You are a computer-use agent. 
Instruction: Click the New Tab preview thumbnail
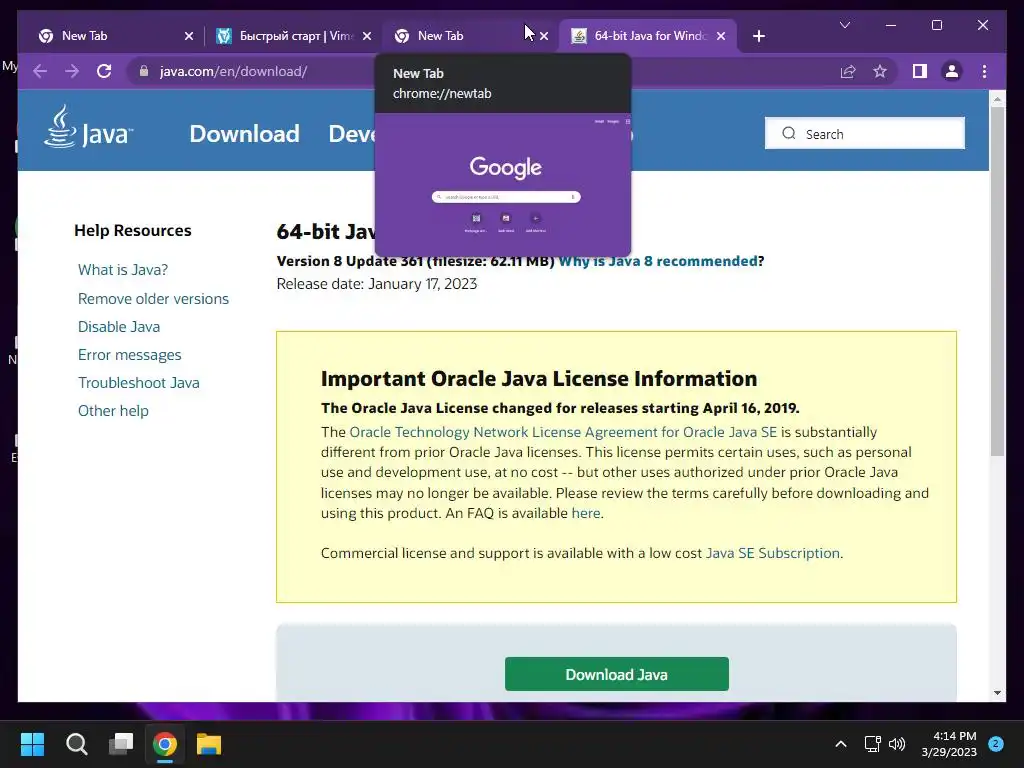(503, 185)
